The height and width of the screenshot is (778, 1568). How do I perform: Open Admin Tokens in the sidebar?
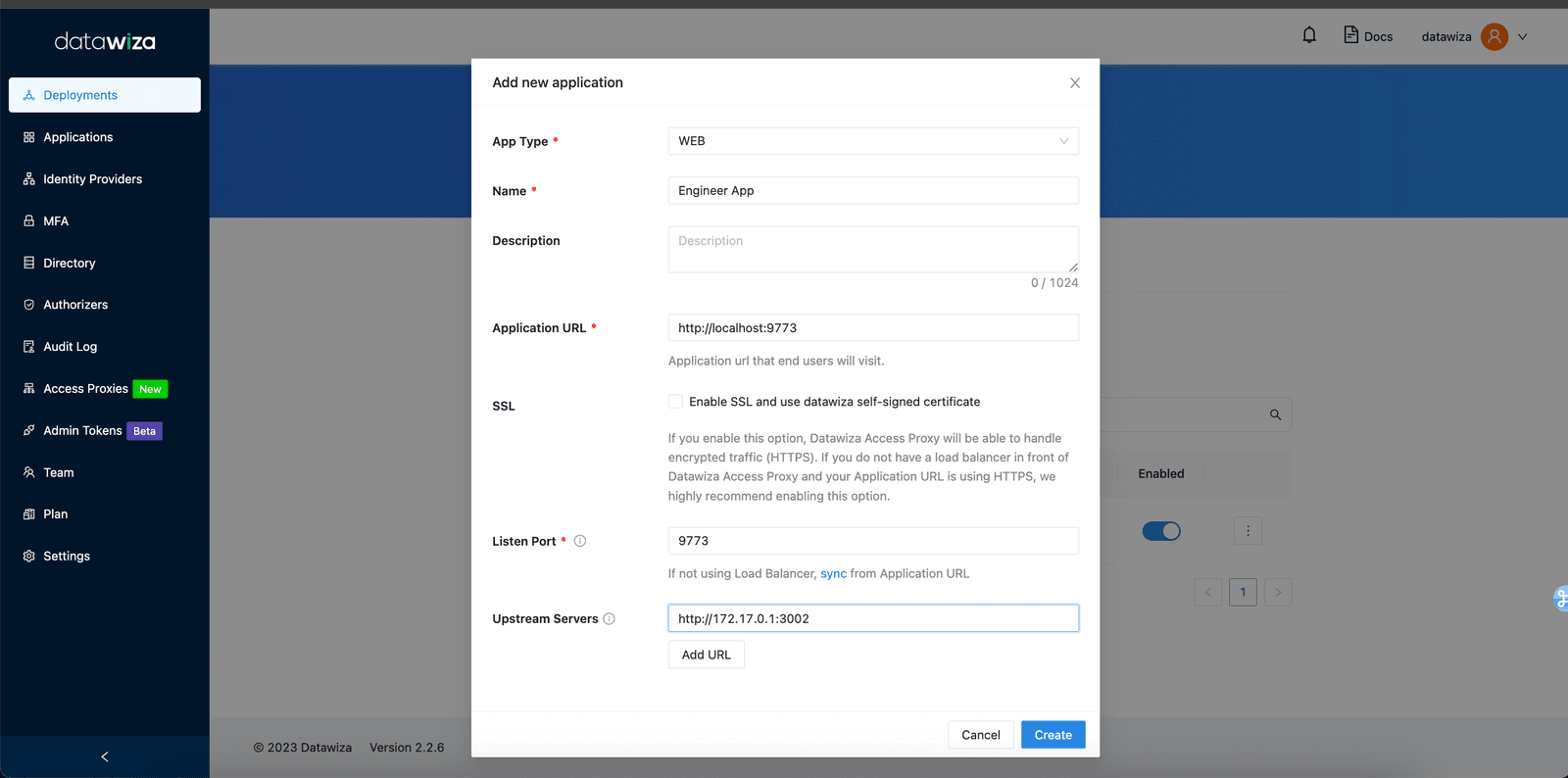(x=105, y=430)
